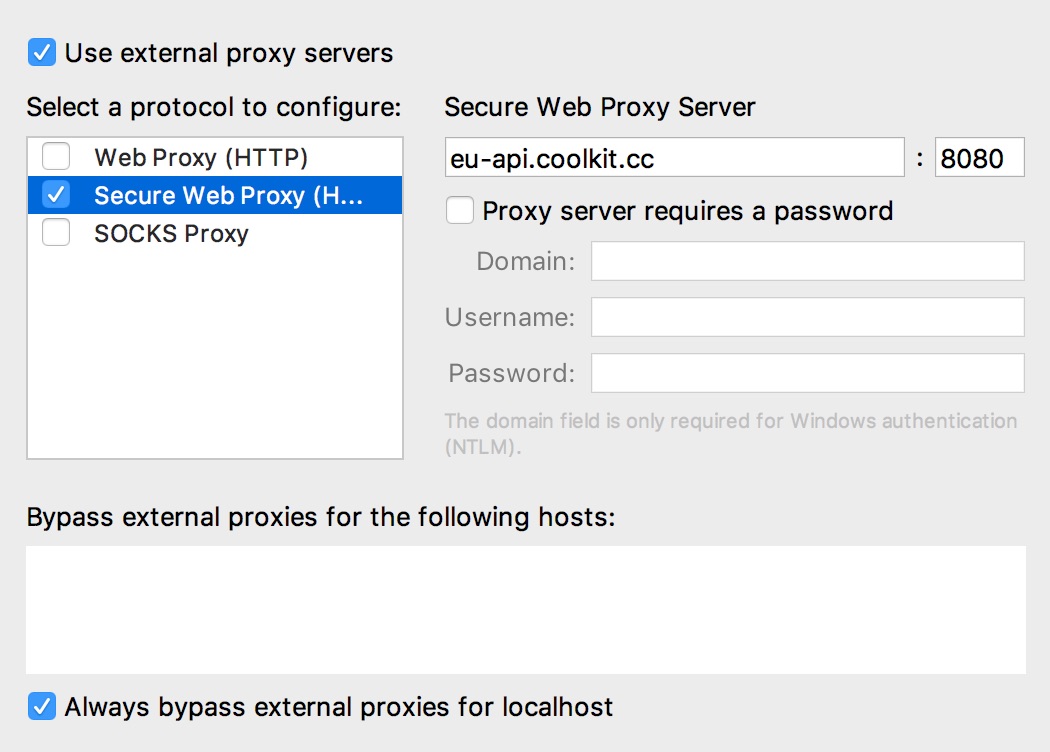Tick Proxy server requires a password

pyautogui.click(x=460, y=211)
